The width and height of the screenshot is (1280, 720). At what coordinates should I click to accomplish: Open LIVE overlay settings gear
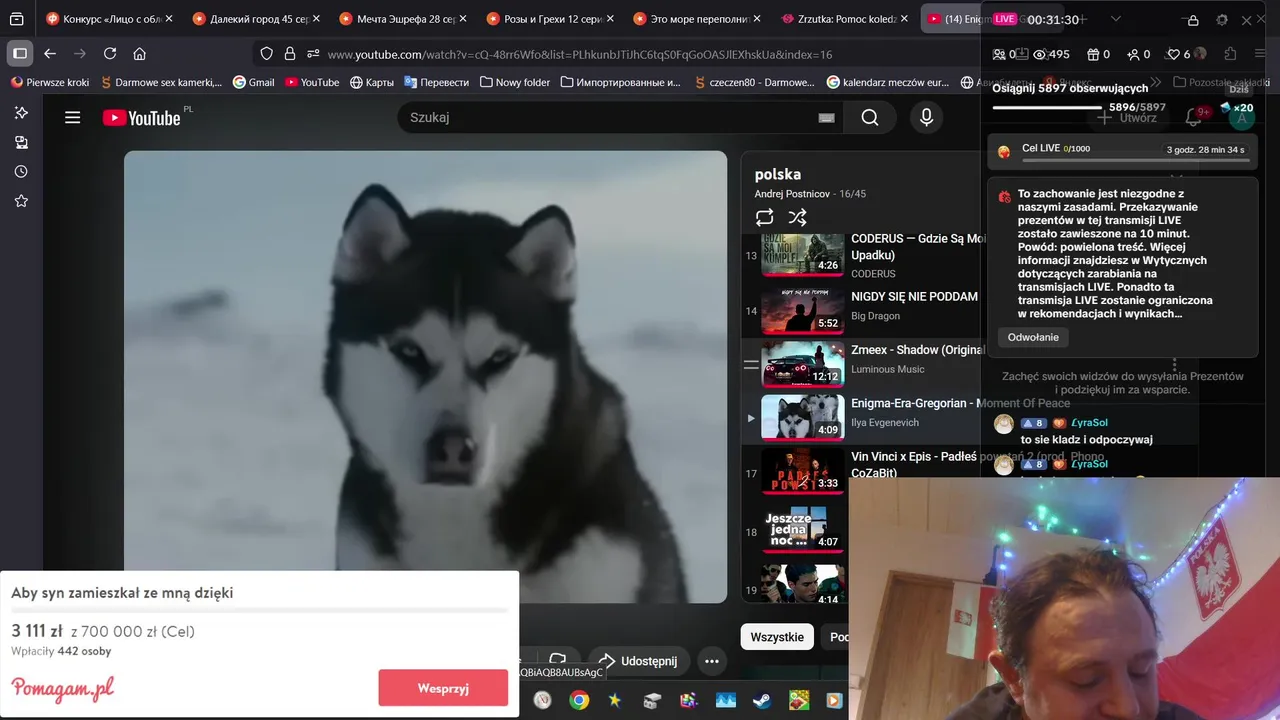point(1221,20)
